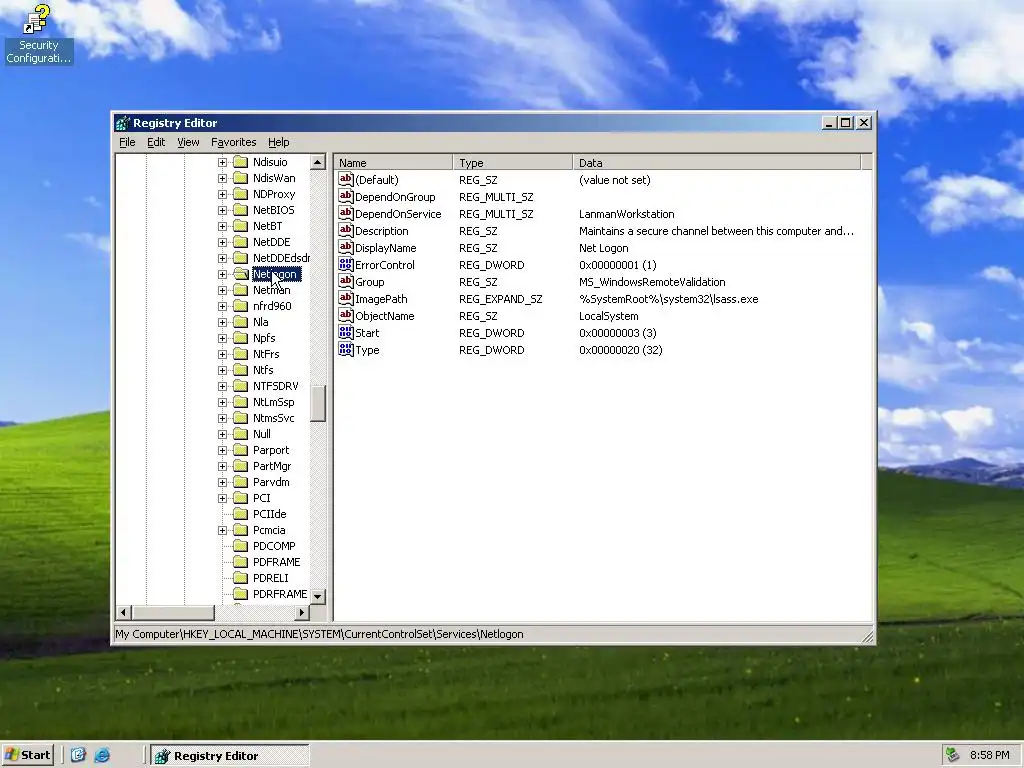Click the tree vertical scrollbar thumb
The height and width of the screenshot is (768, 1024).
(317, 404)
